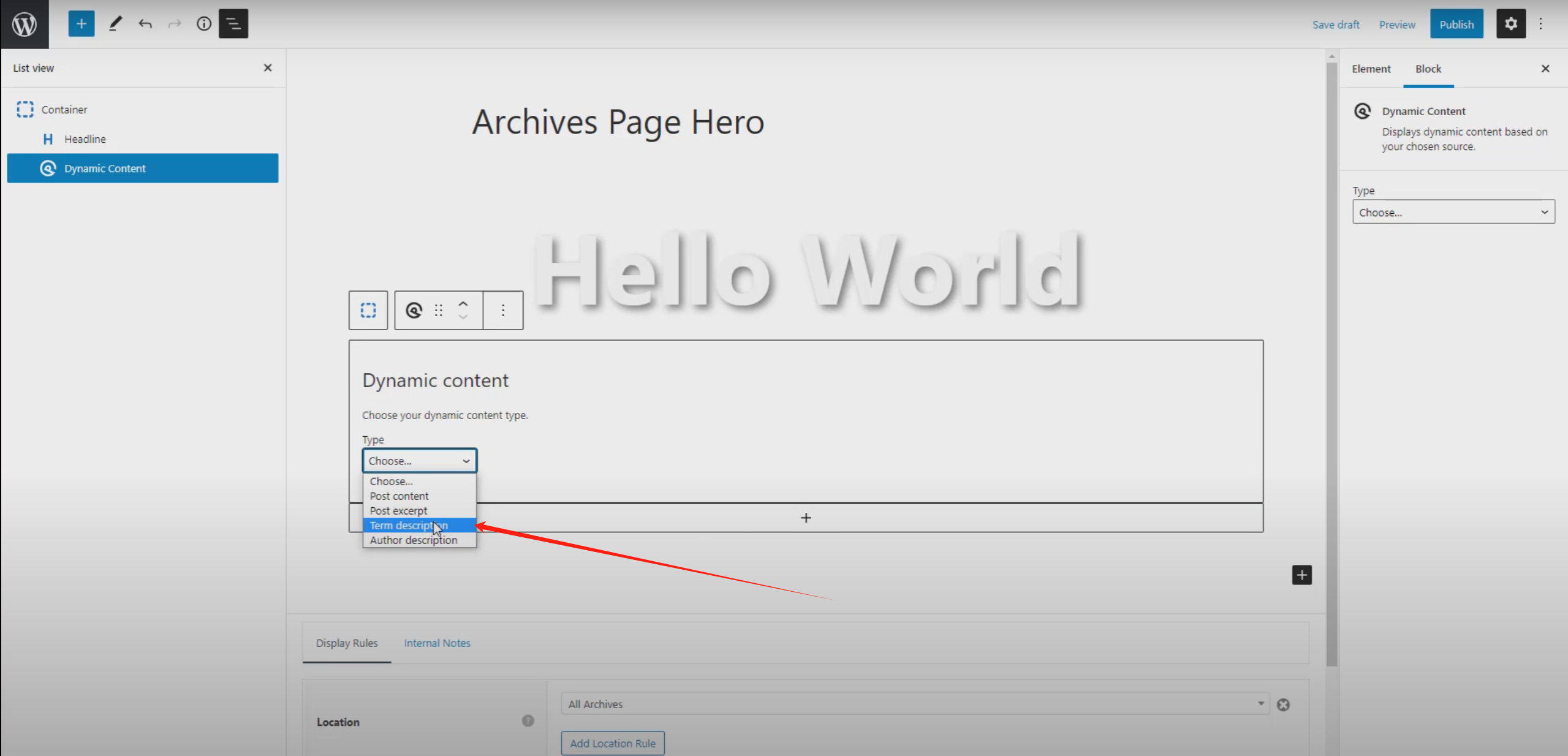Click the Undo arrow icon
Image resolution: width=1568 pixels, height=756 pixels.
coord(145,24)
